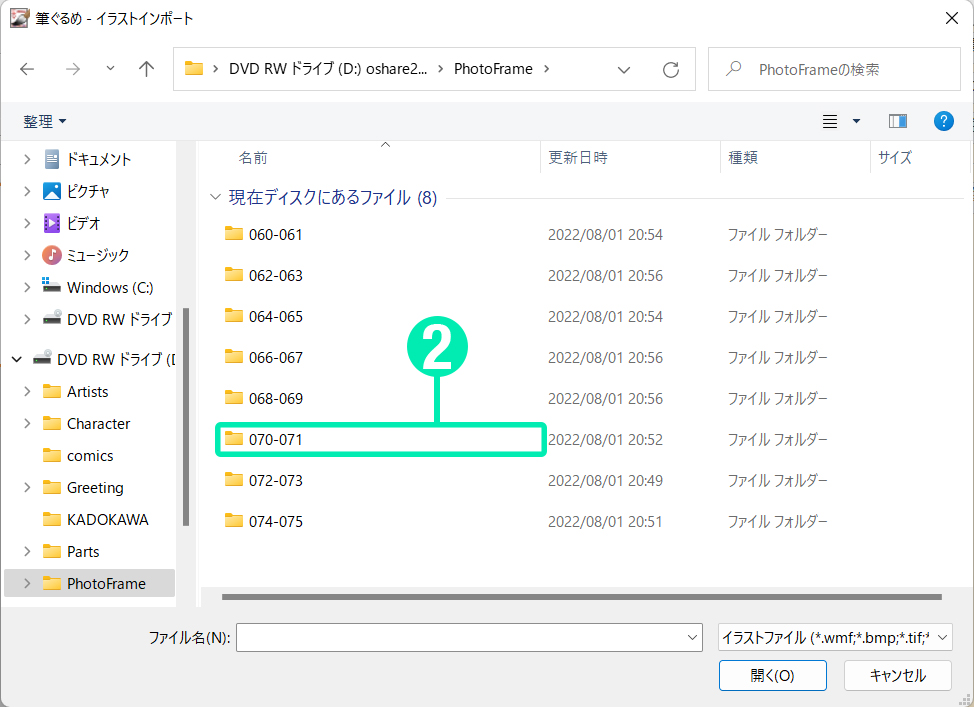Click the view layout list icon
This screenshot has width=974, height=707.
pos(830,121)
